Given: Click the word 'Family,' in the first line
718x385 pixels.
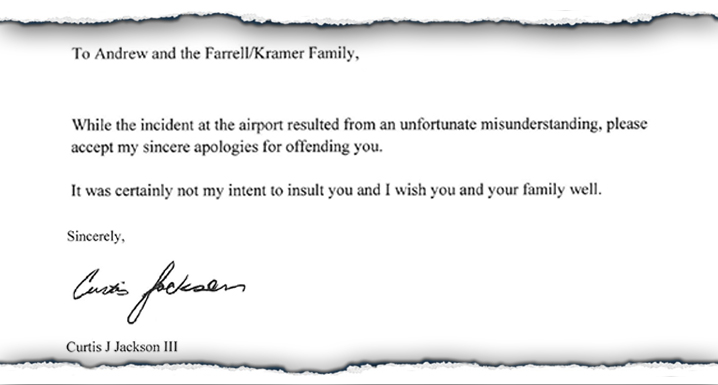Looking at the screenshot, I should pos(333,54).
